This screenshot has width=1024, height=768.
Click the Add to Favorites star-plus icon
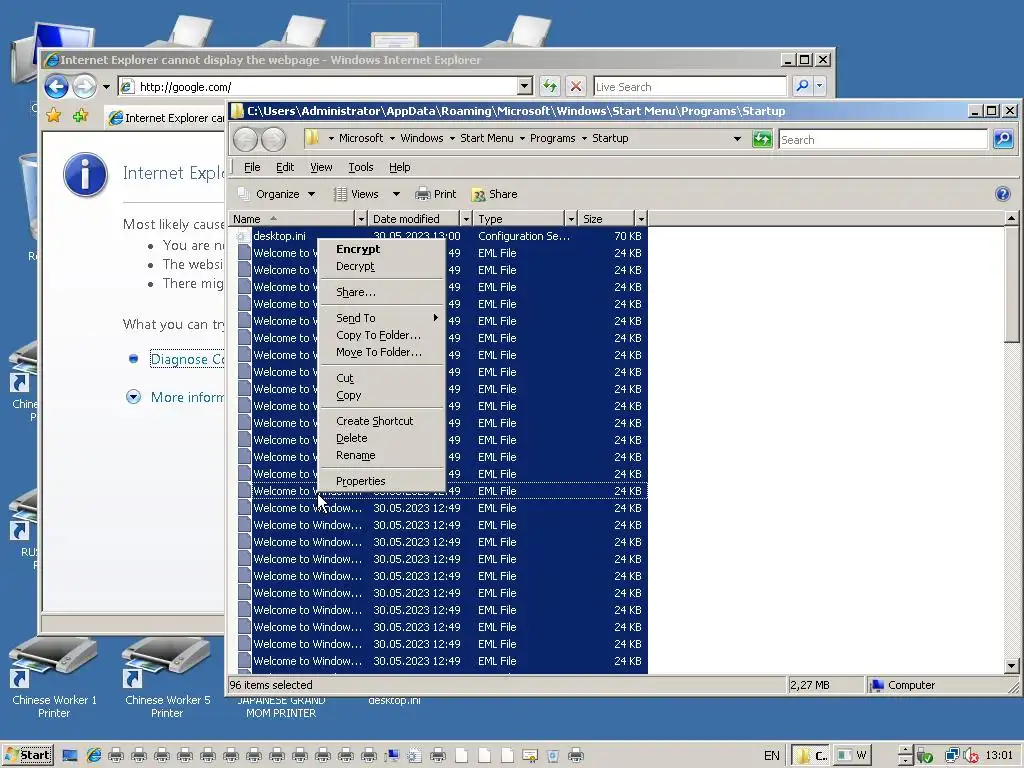click(x=80, y=116)
